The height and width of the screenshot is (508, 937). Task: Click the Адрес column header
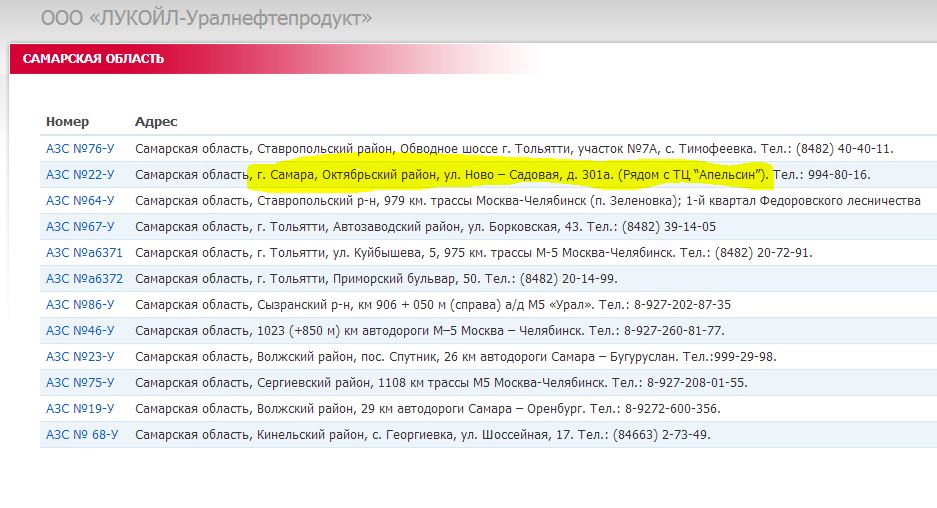coord(156,122)
